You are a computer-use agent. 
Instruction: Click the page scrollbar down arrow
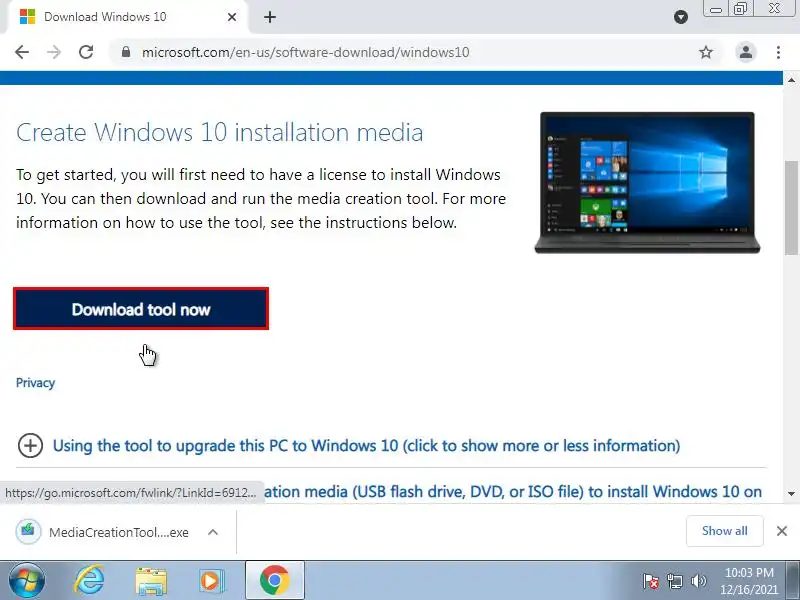[x=791, y=494]
